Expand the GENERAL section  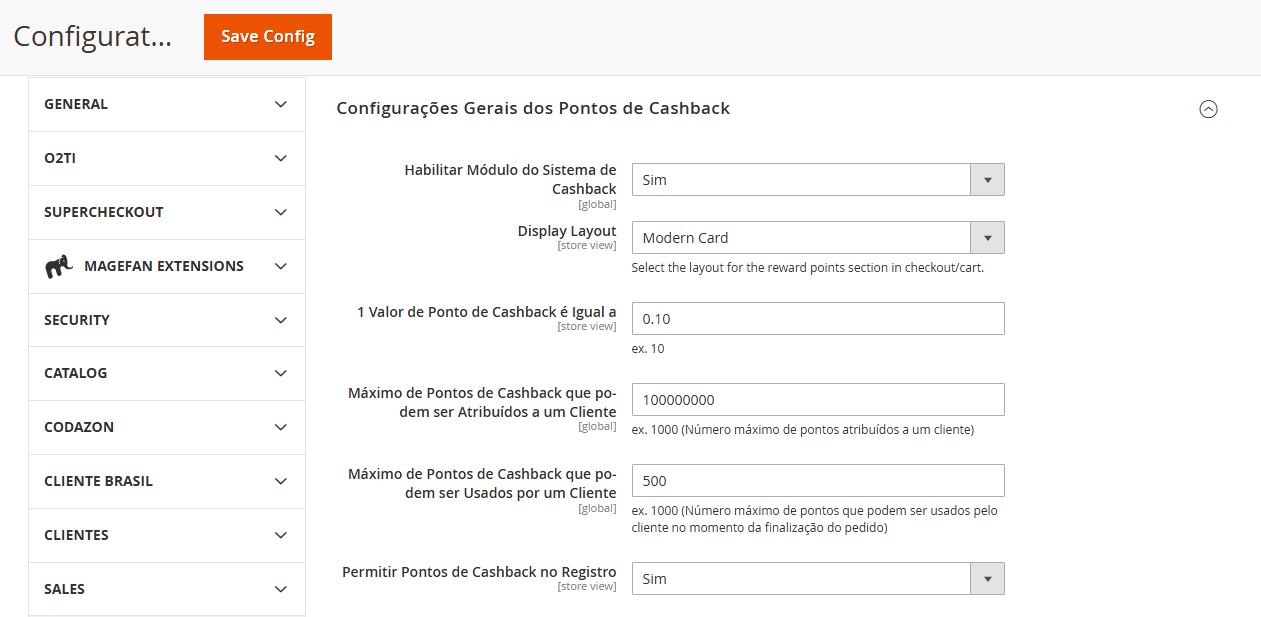pos(166,104)
